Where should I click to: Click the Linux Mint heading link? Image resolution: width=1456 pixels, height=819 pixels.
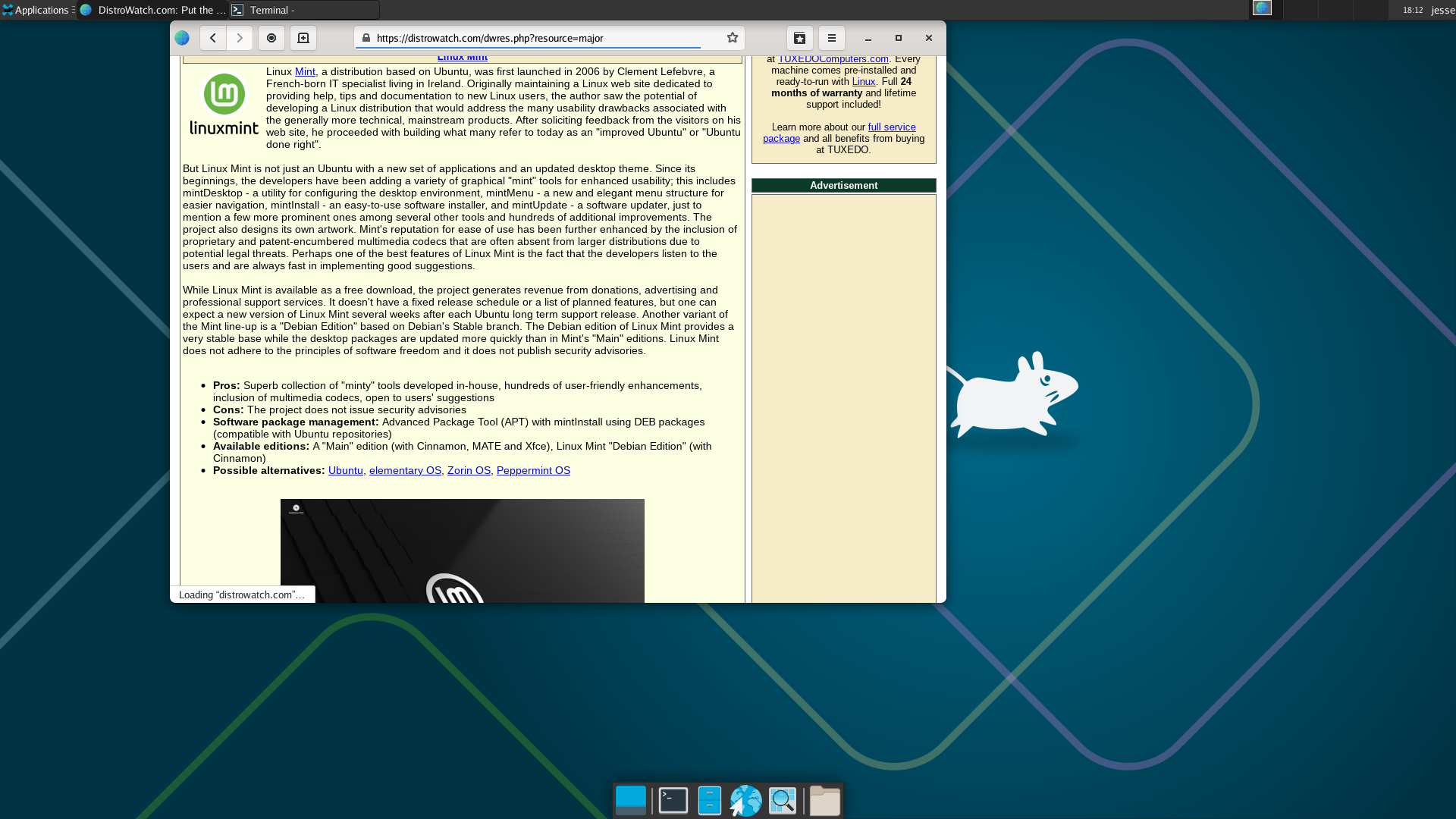(x=462, y=58)
